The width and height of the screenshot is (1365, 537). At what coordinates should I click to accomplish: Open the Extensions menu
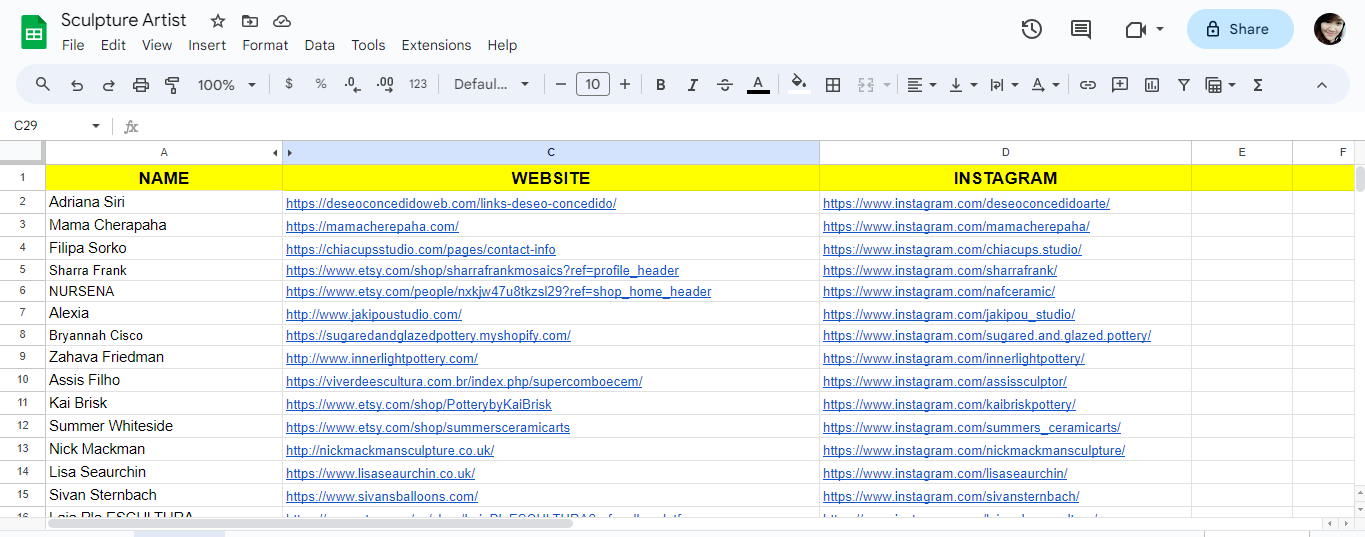436,45
